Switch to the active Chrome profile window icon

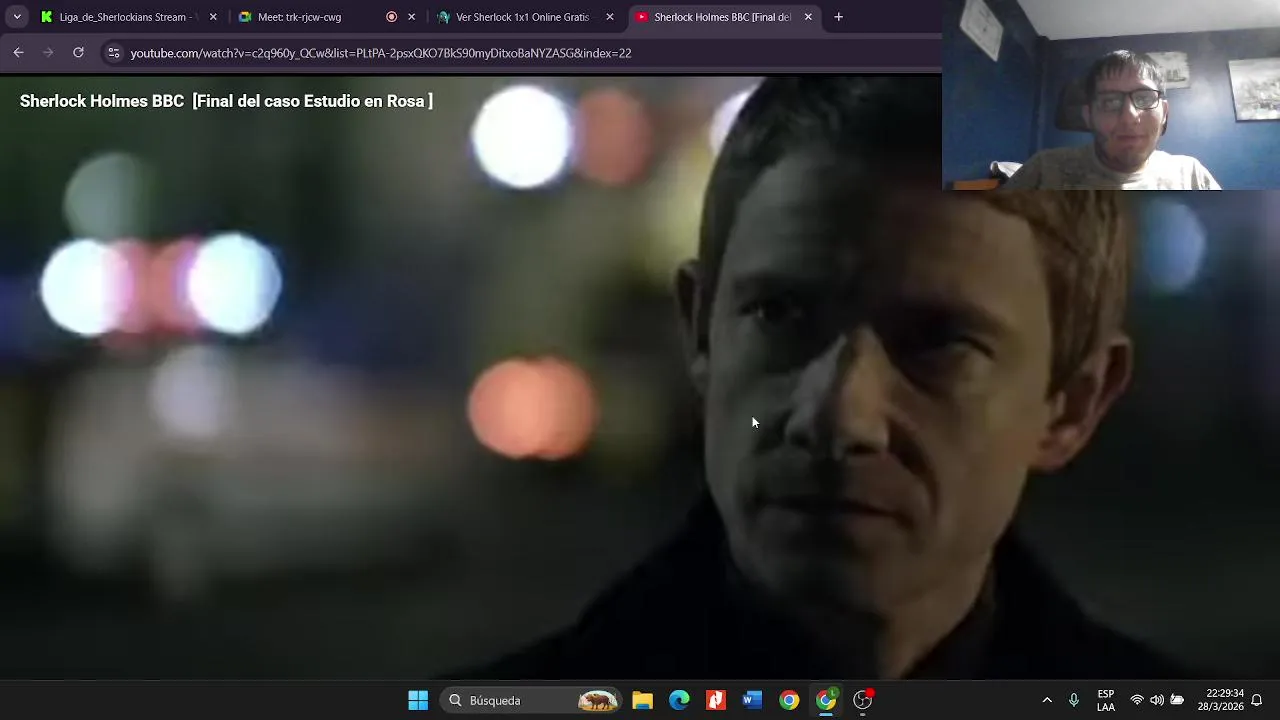point(826,700)
